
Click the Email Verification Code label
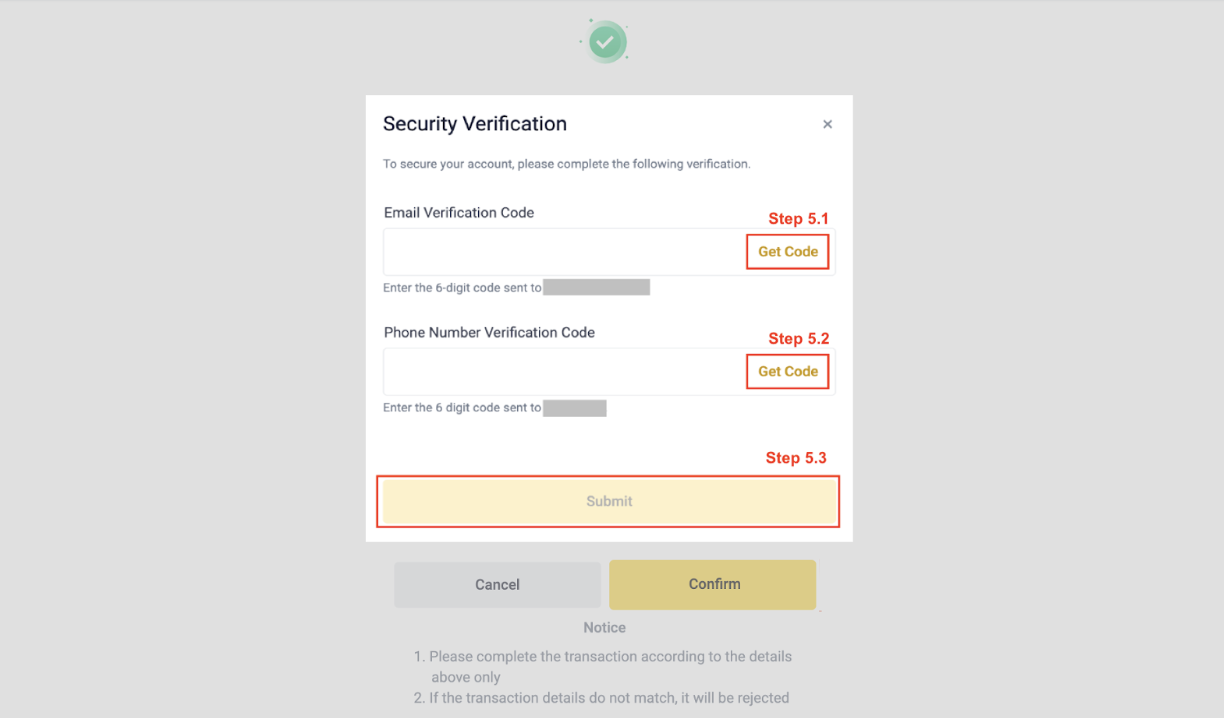(x=459, y=213)
